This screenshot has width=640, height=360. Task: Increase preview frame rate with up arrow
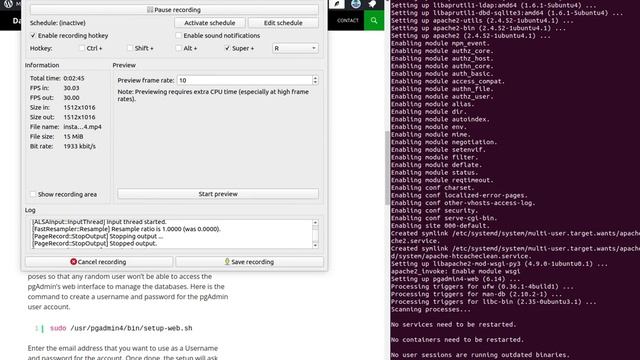click(x=315, y=78)
